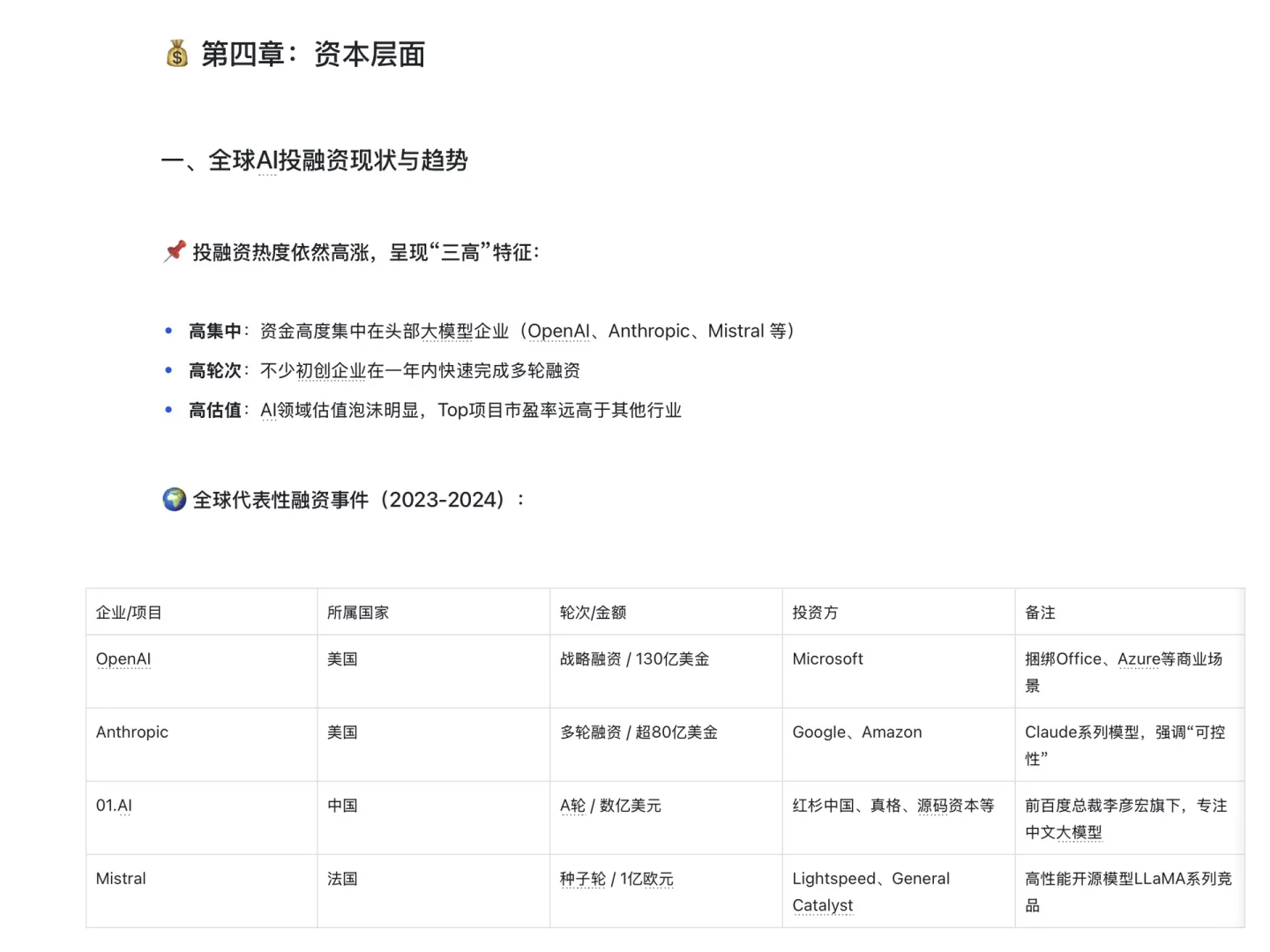Click the bold label 高轮次 in the bullet list
This screenshot has height=952, width=1270.
(x=214, y=371)
